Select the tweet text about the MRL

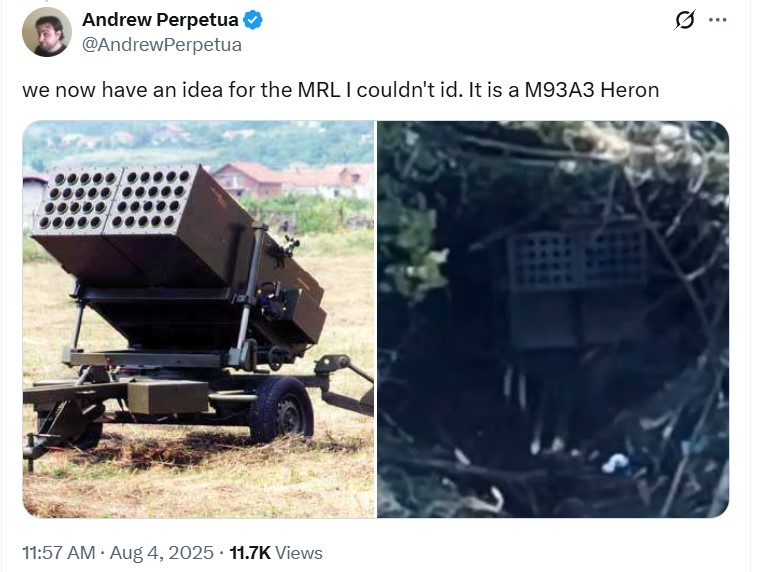pyautogui.click(x=341, y=90)
